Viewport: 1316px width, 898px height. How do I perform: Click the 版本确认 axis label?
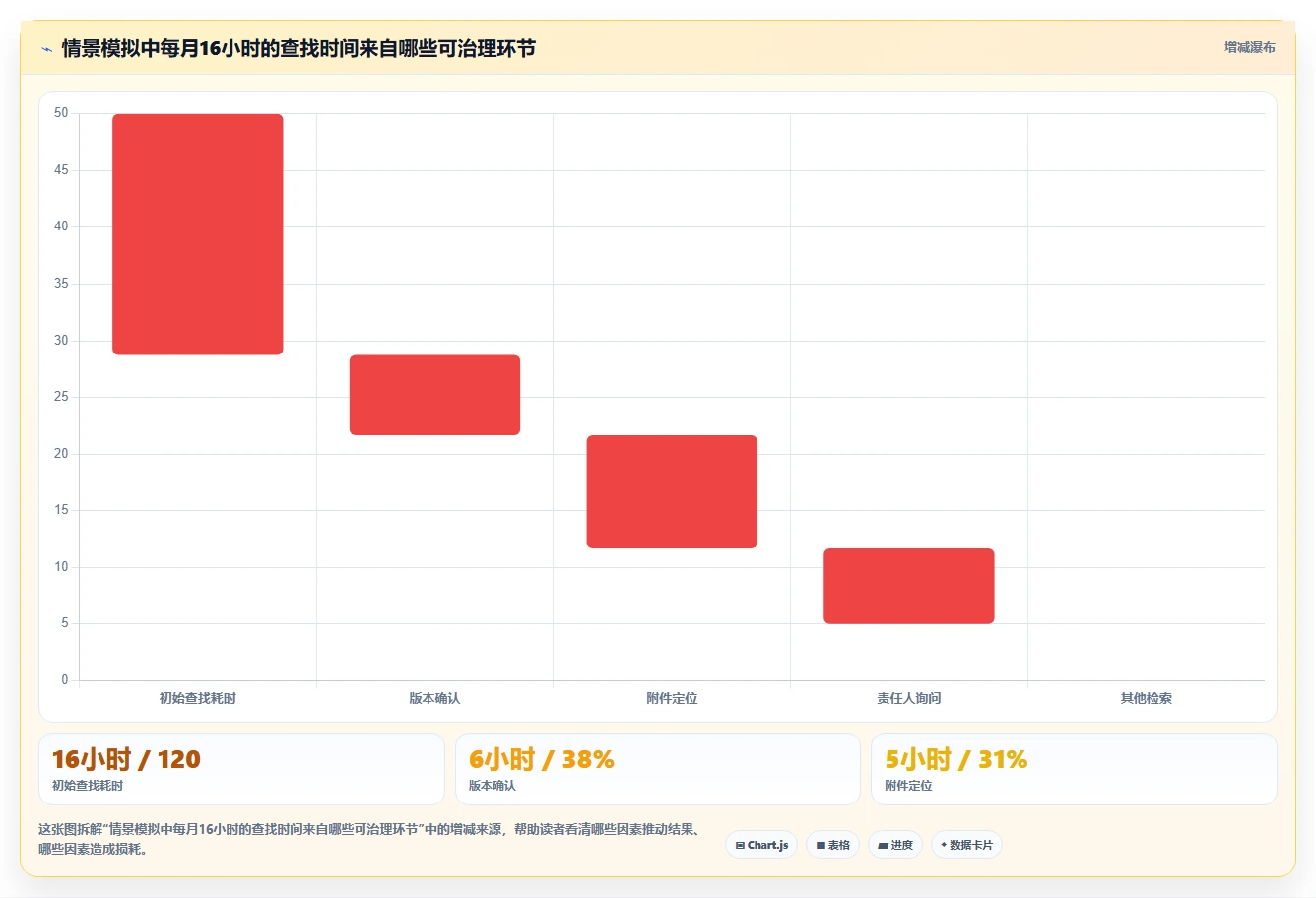[x=434, y=698]
